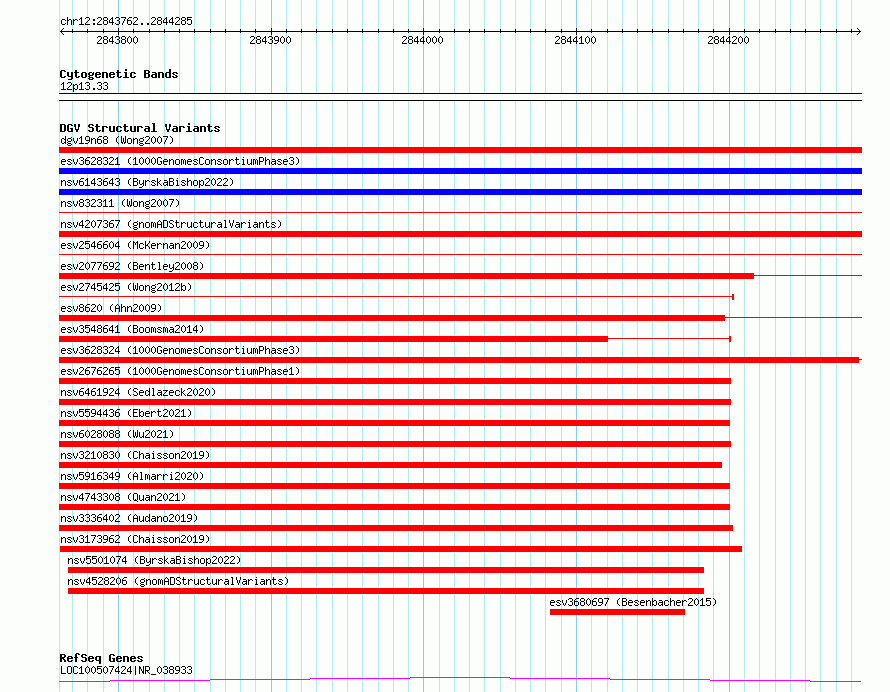This screenshot has width=890, height=692.
Task: Open the Cytogenetic Bands track heading
Action: tap(119, 74)
